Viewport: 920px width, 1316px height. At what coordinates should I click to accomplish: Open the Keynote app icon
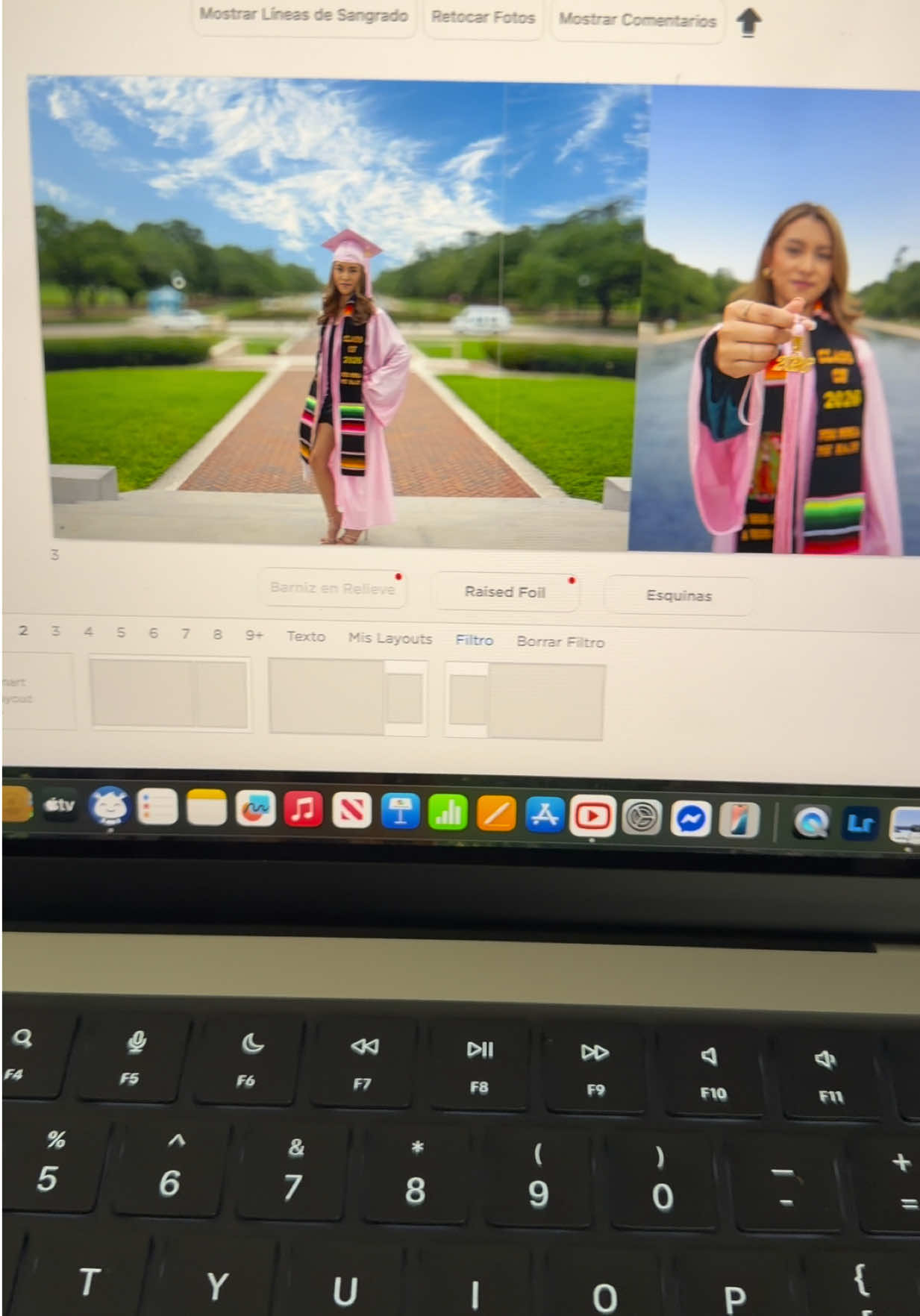[400, 812]
